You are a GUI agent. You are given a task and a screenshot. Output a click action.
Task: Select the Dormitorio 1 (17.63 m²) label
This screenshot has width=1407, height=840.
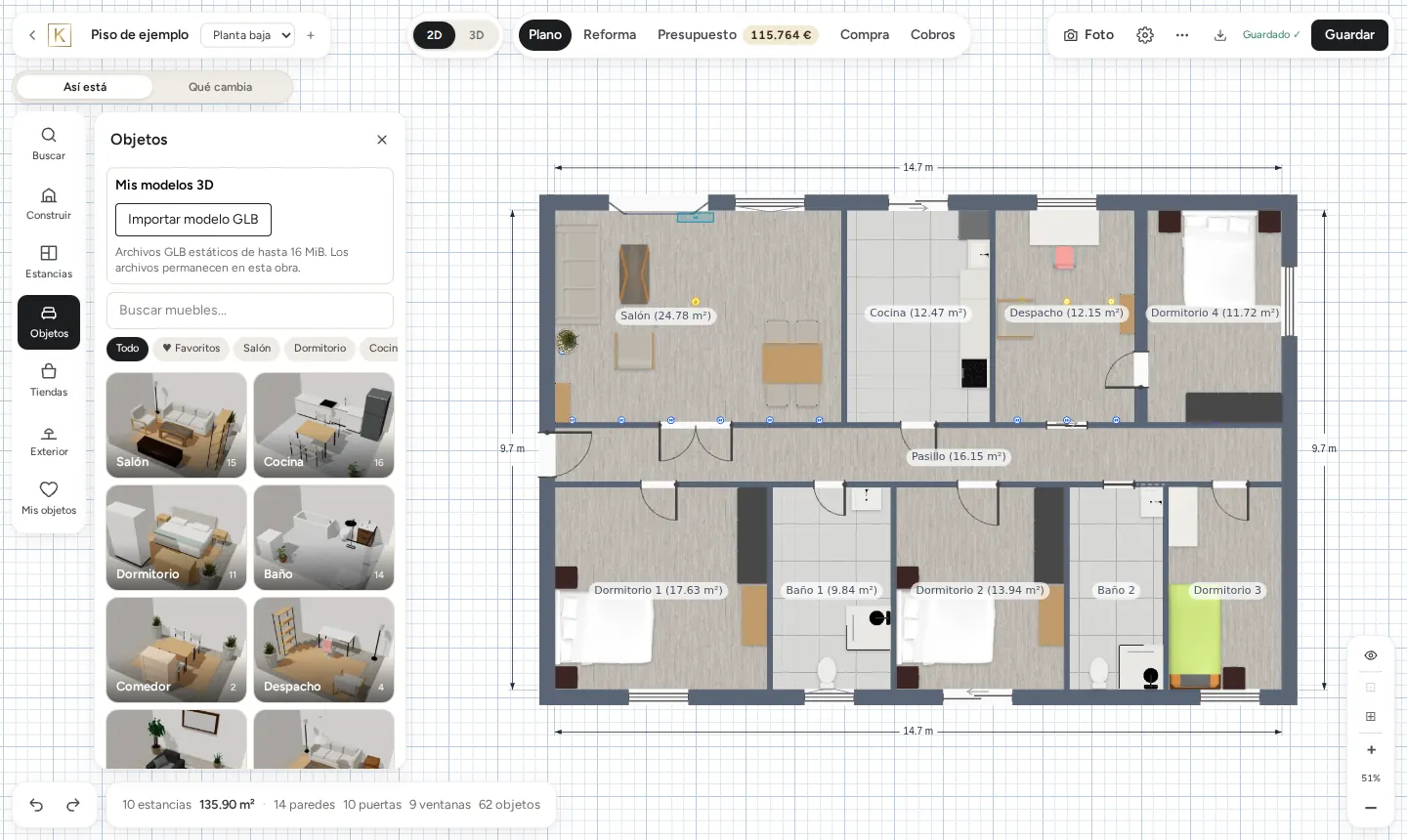coord(659,591)
